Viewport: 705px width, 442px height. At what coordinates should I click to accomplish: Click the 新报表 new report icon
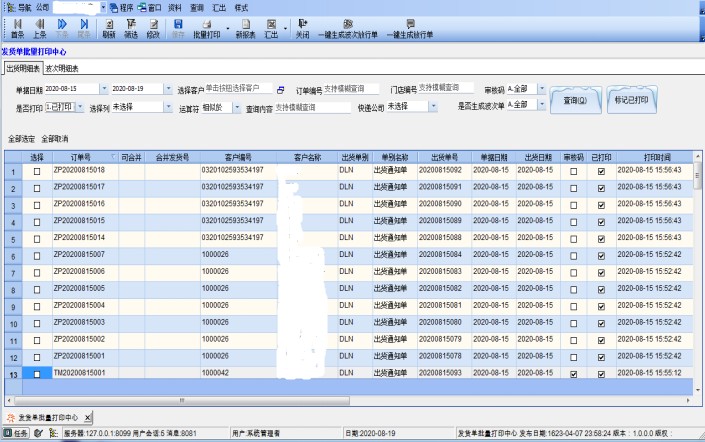click(245, 29)
